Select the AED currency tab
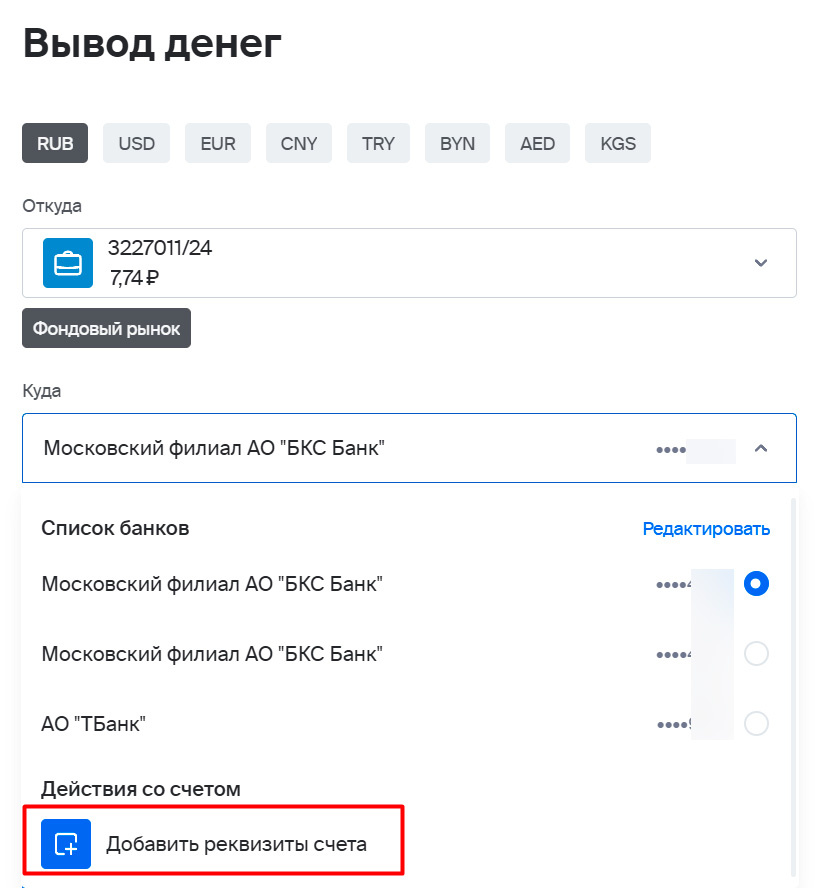Viewport: 817px width, 888px height. (x=537, y=143)
